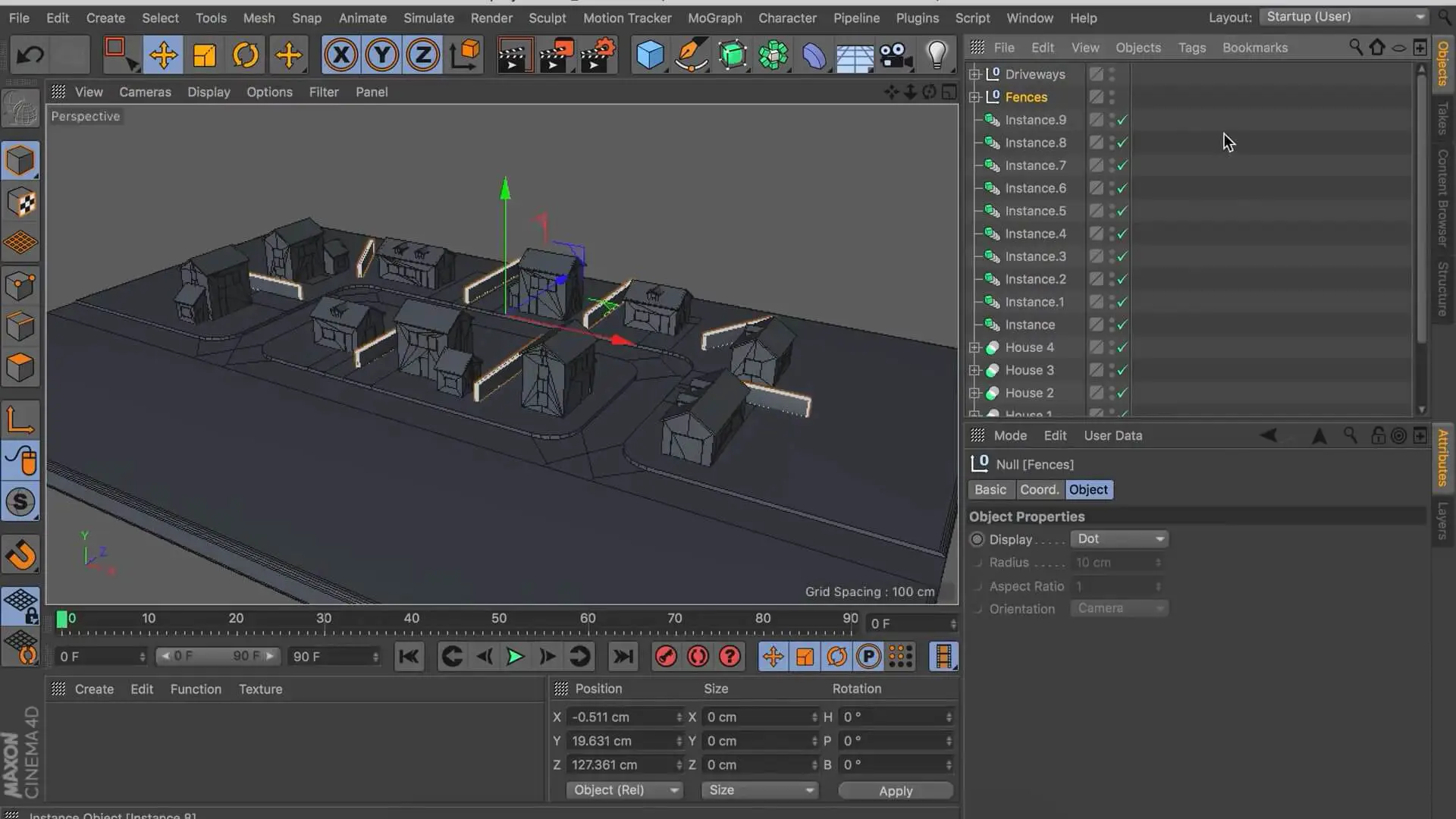Click the Coordinate System icon

(x=465, y=55)
